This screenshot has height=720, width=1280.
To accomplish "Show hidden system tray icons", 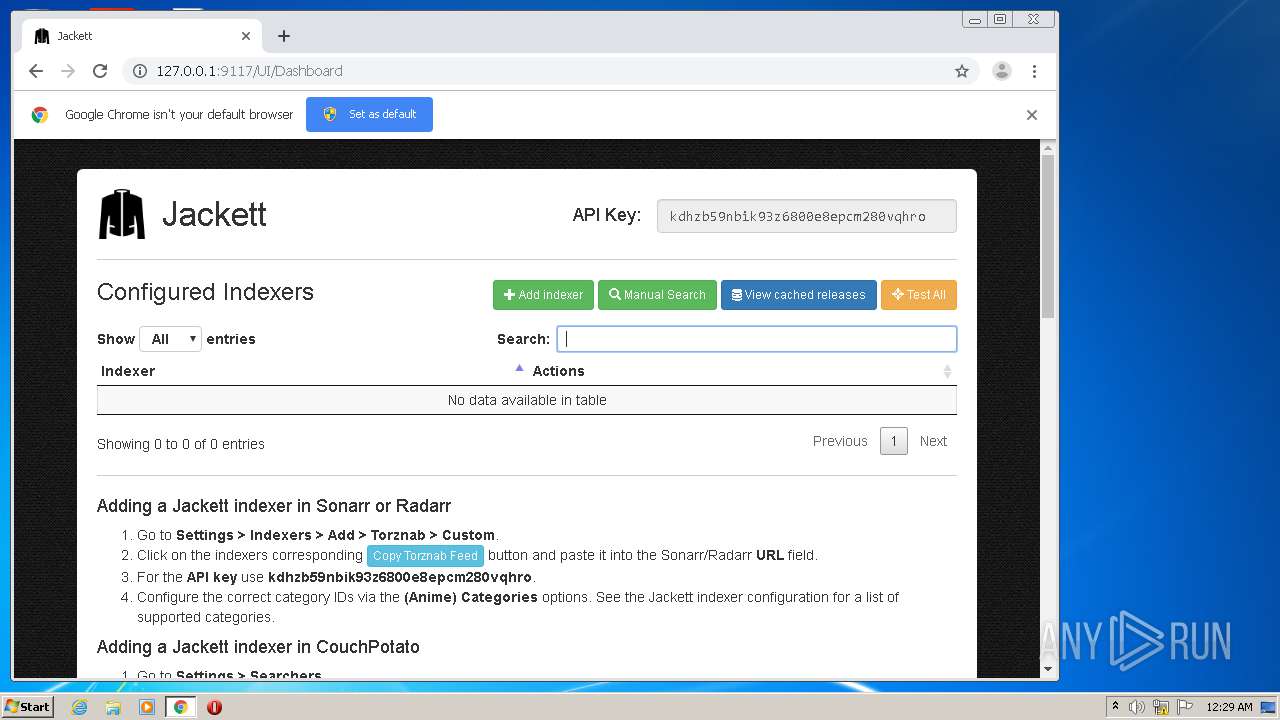I will (1115, 707).
